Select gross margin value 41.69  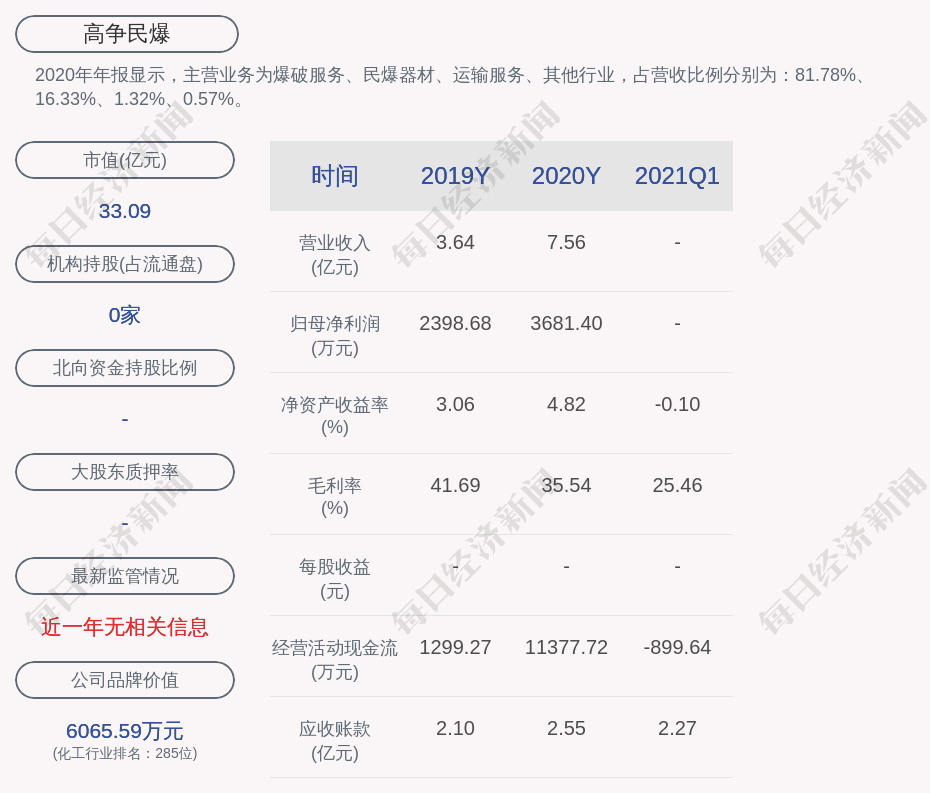[x=455, y=486]
